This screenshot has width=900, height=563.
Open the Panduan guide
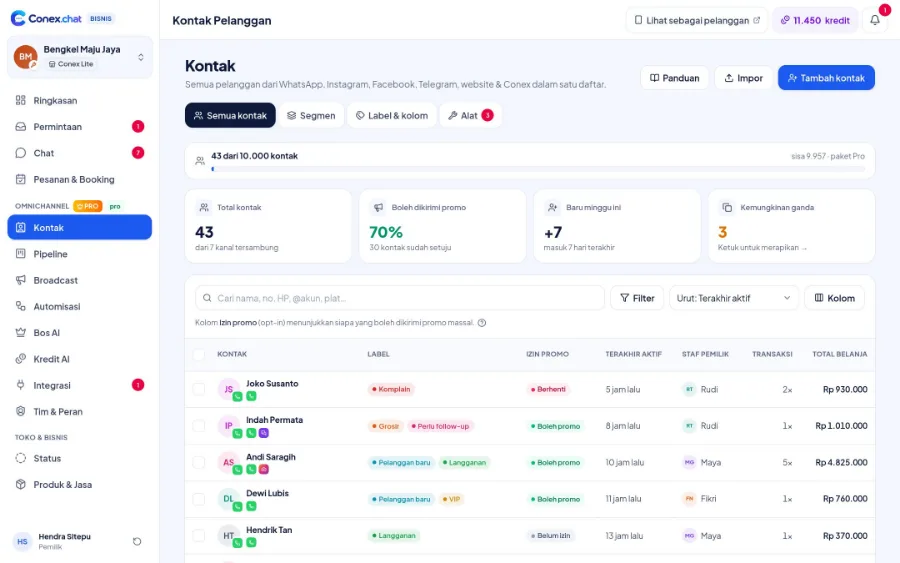point(674,77)
